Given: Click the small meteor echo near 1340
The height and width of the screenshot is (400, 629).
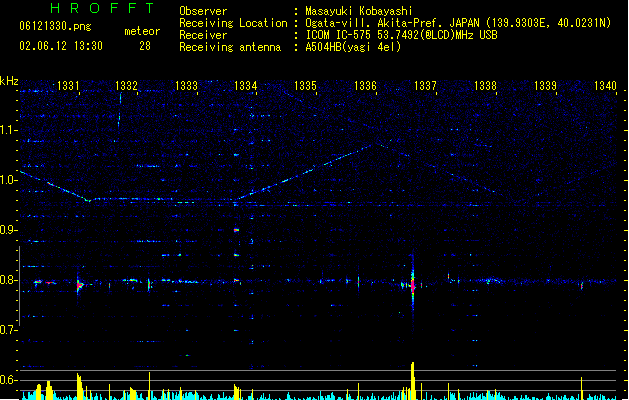Looking at the screenshot, I should 582,286.
